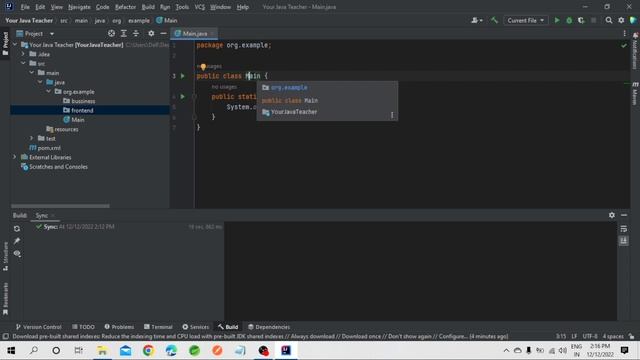Open Current File run configuration dropdown
640x360 pixels.
(x=525, y=20)
